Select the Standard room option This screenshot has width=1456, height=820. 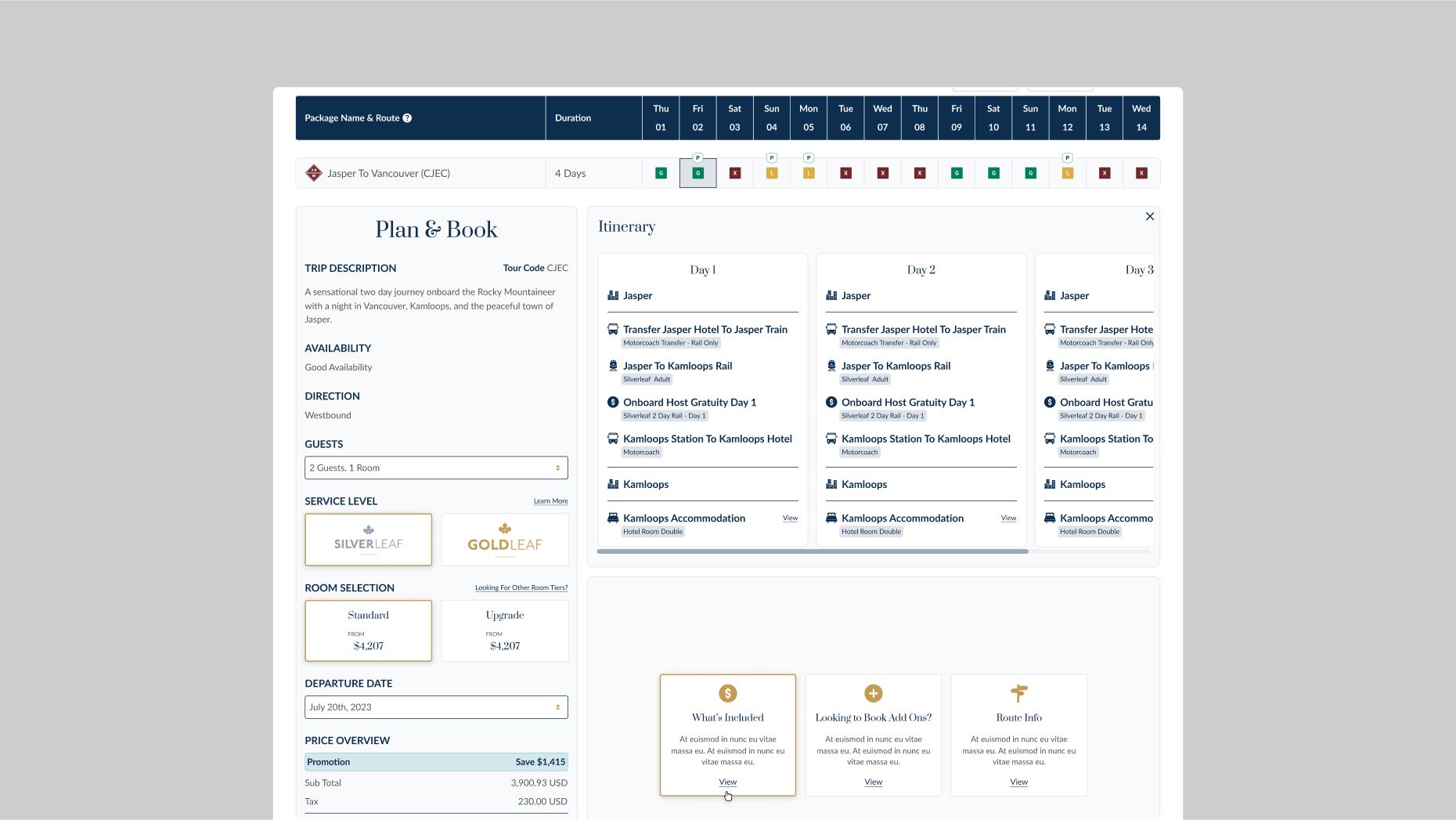tap(368, 630)
